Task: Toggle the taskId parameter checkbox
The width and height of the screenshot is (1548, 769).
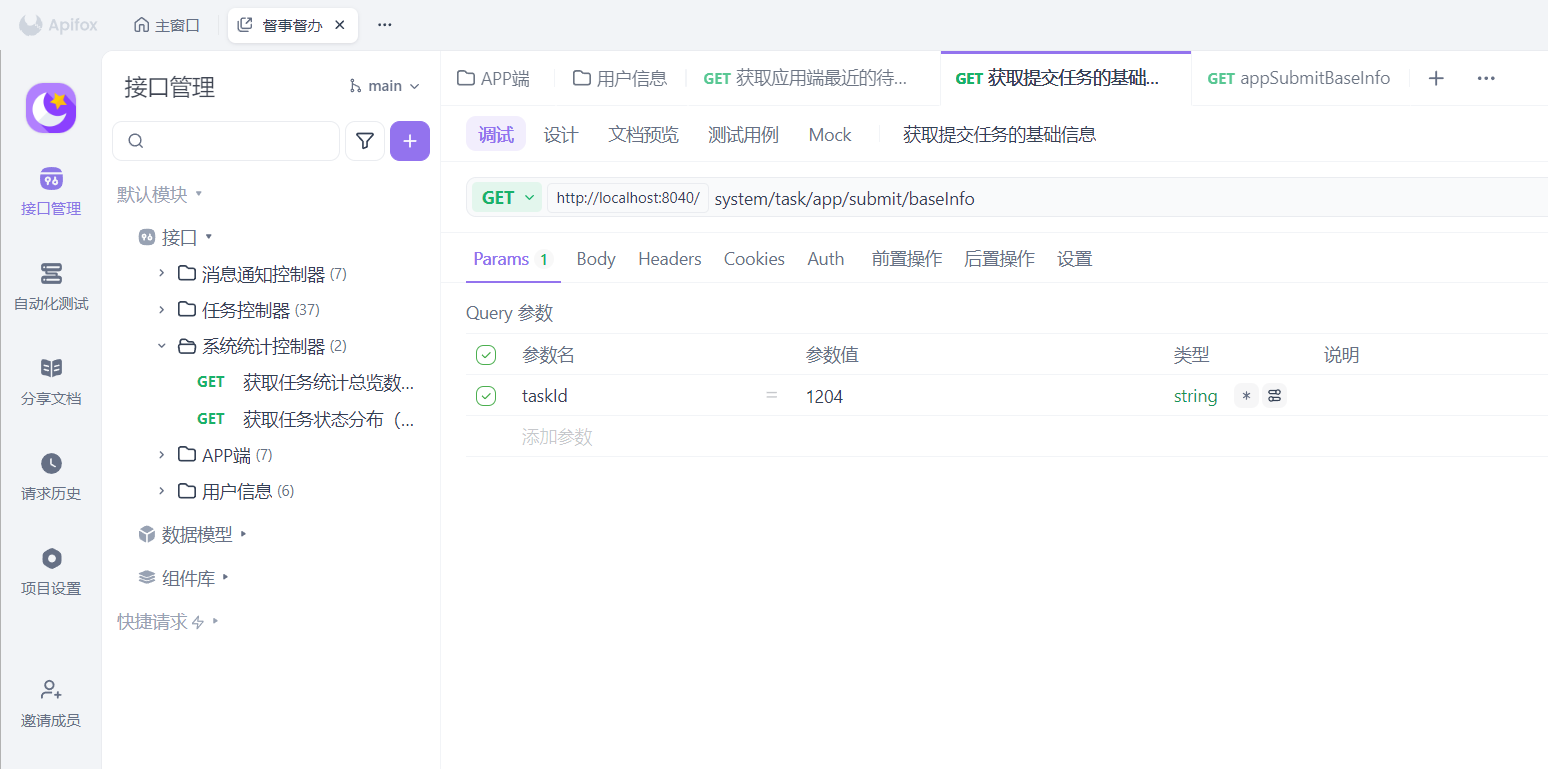Action: coord(486,396)
